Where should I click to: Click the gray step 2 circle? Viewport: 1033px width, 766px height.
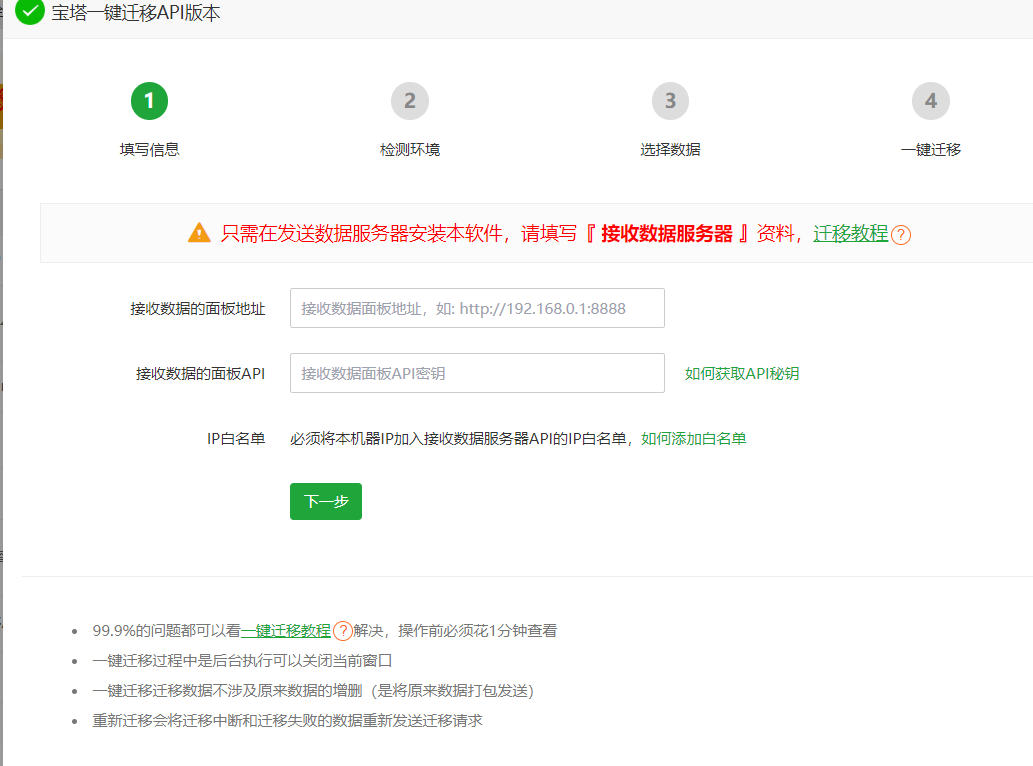(410, 101)
